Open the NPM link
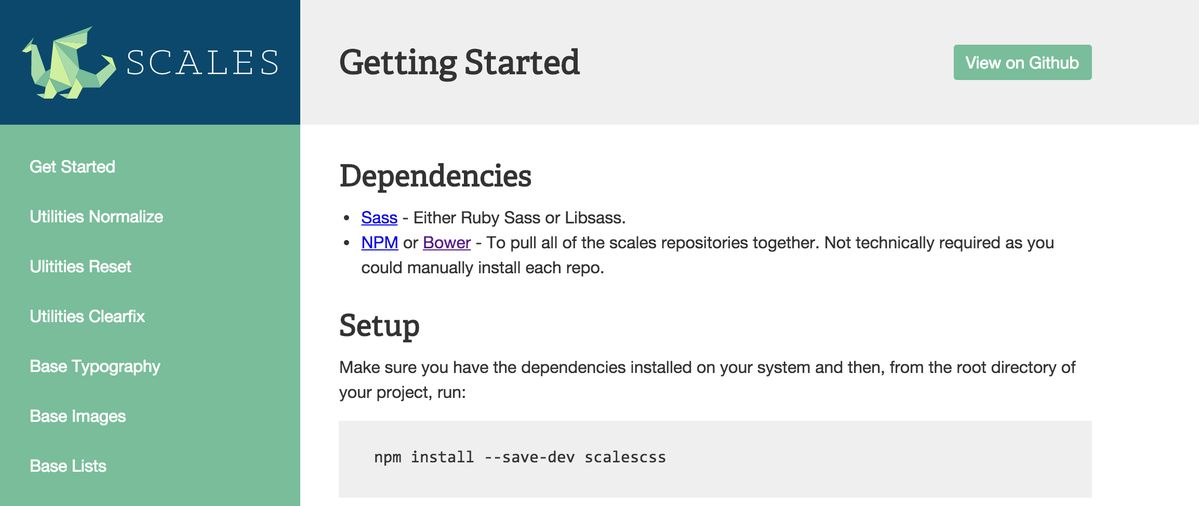Image resolution: width=1200 pixels, height=506 pixels. pos(380,243)
